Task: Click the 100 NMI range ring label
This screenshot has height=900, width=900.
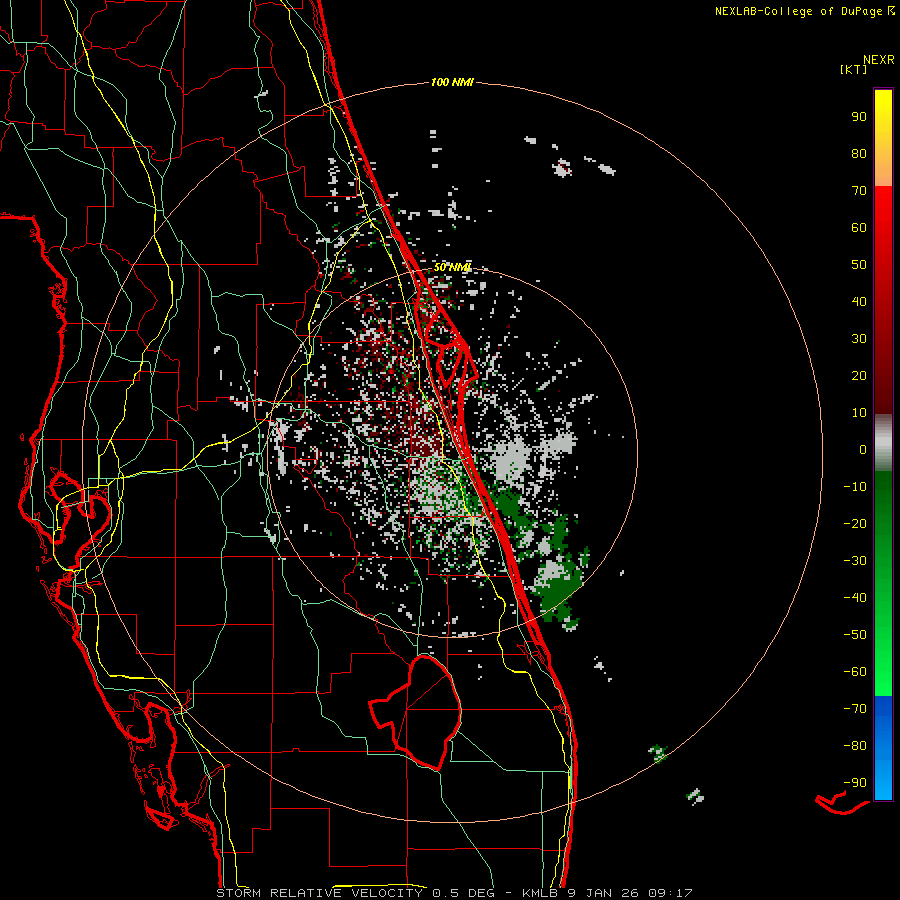Action: [x=452, y=83]
